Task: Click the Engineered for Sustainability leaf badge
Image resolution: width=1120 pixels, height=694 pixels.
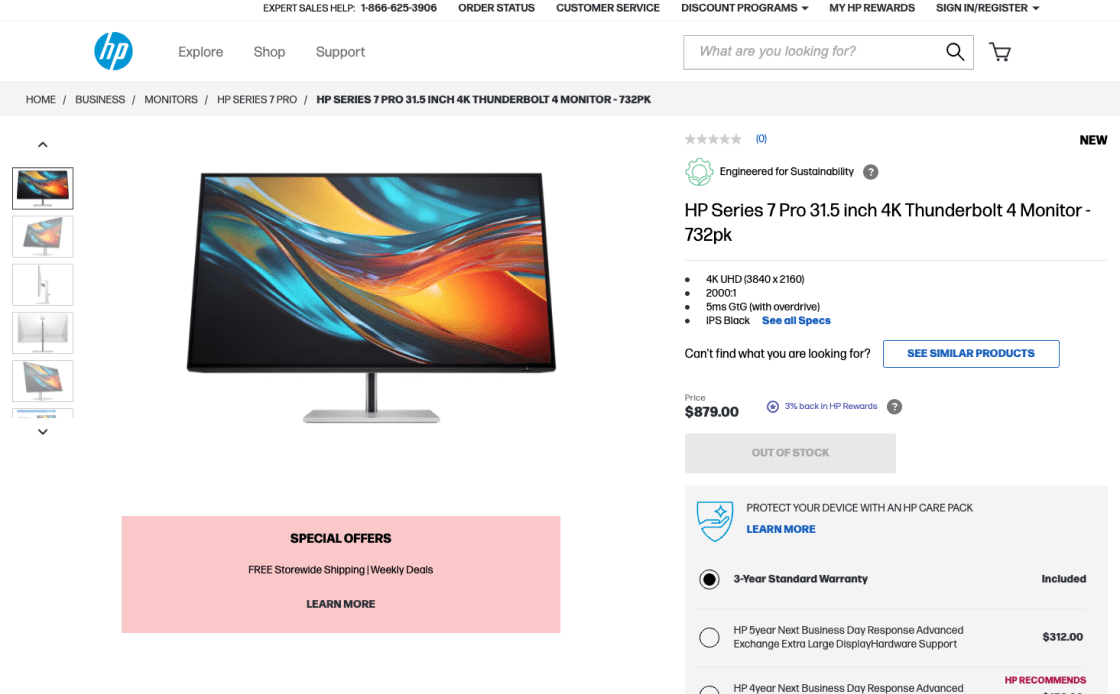Action: 699,172
